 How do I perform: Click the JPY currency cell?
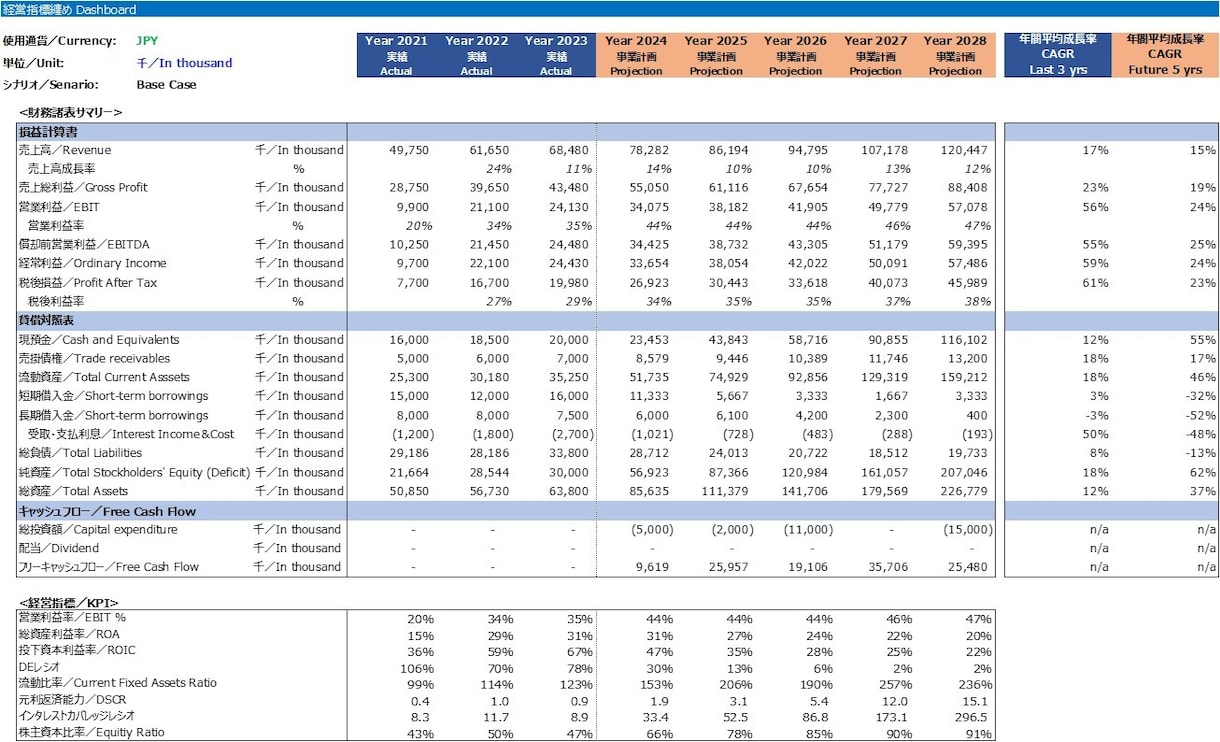(x=148, y=42)
